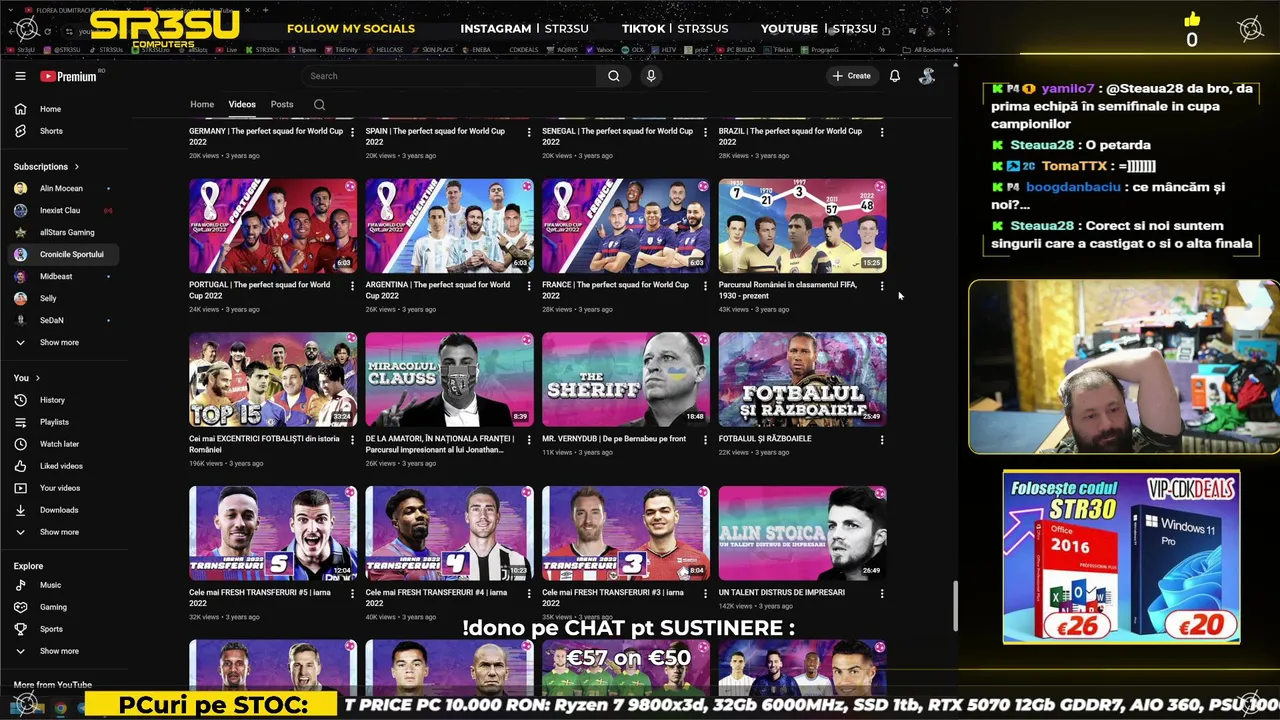This screenshot has width=1280, height=720.
Task: Open 'SENEGAL | The perfect squad' title
Action: (x=617, y=136)
